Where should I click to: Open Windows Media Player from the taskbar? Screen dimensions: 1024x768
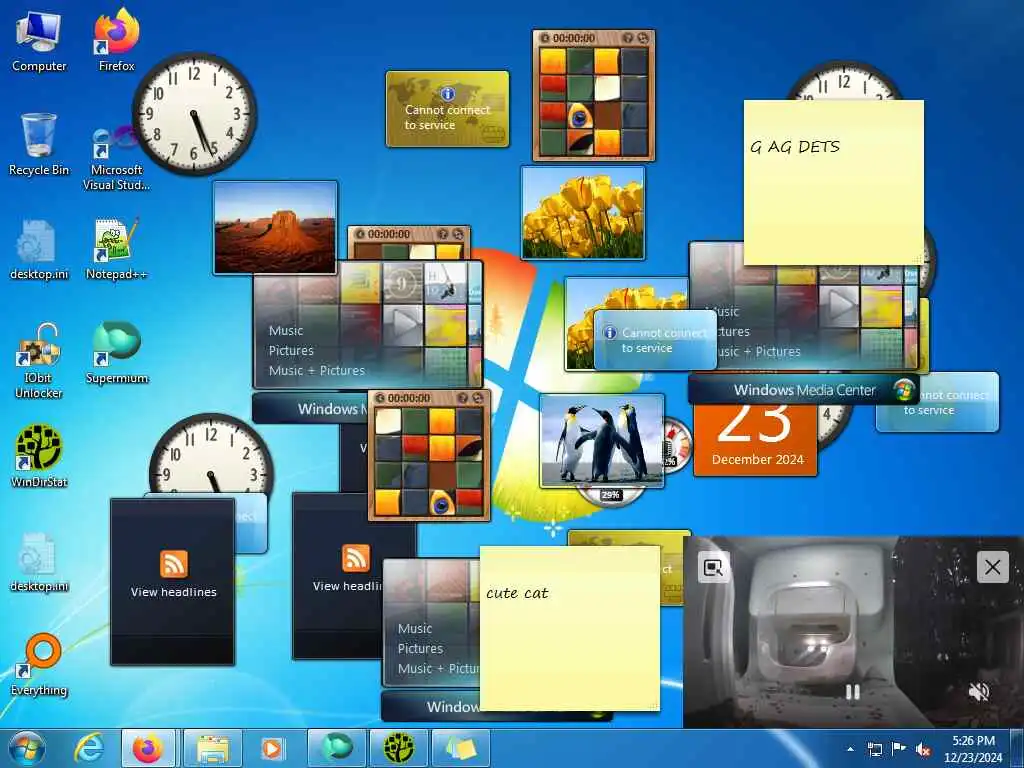[x=272, y=748]
